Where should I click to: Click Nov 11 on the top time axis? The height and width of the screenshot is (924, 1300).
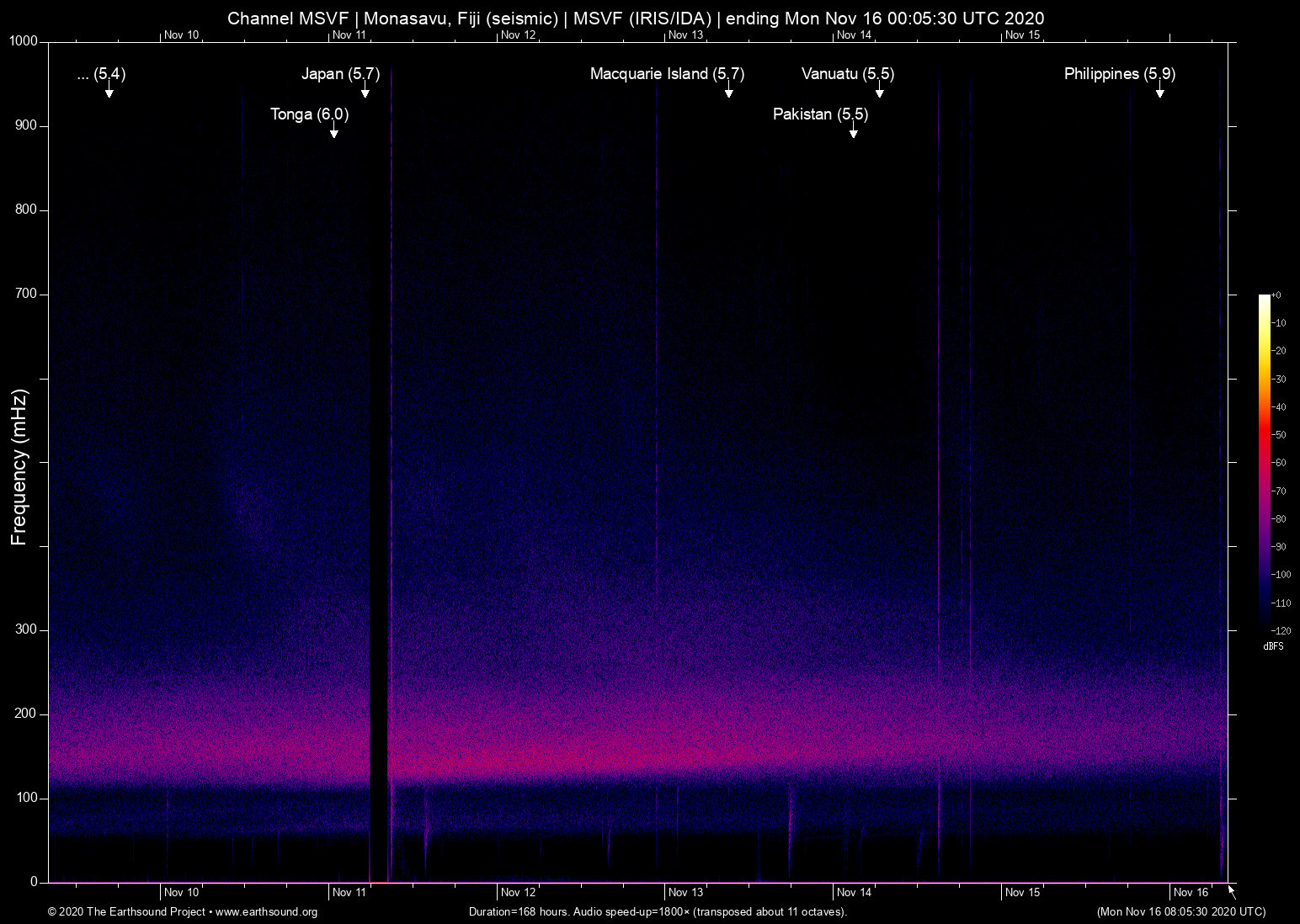click(349, 35)
